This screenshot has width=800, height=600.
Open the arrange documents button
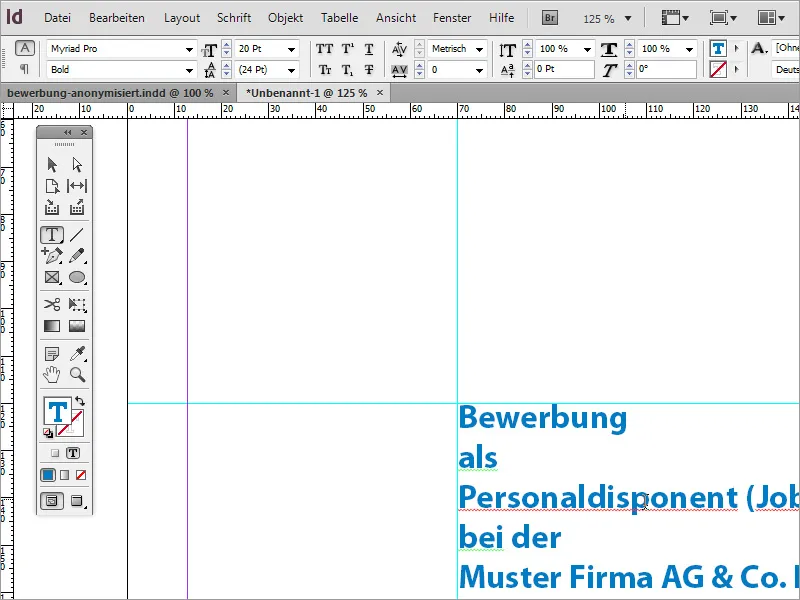pos(771,18)
